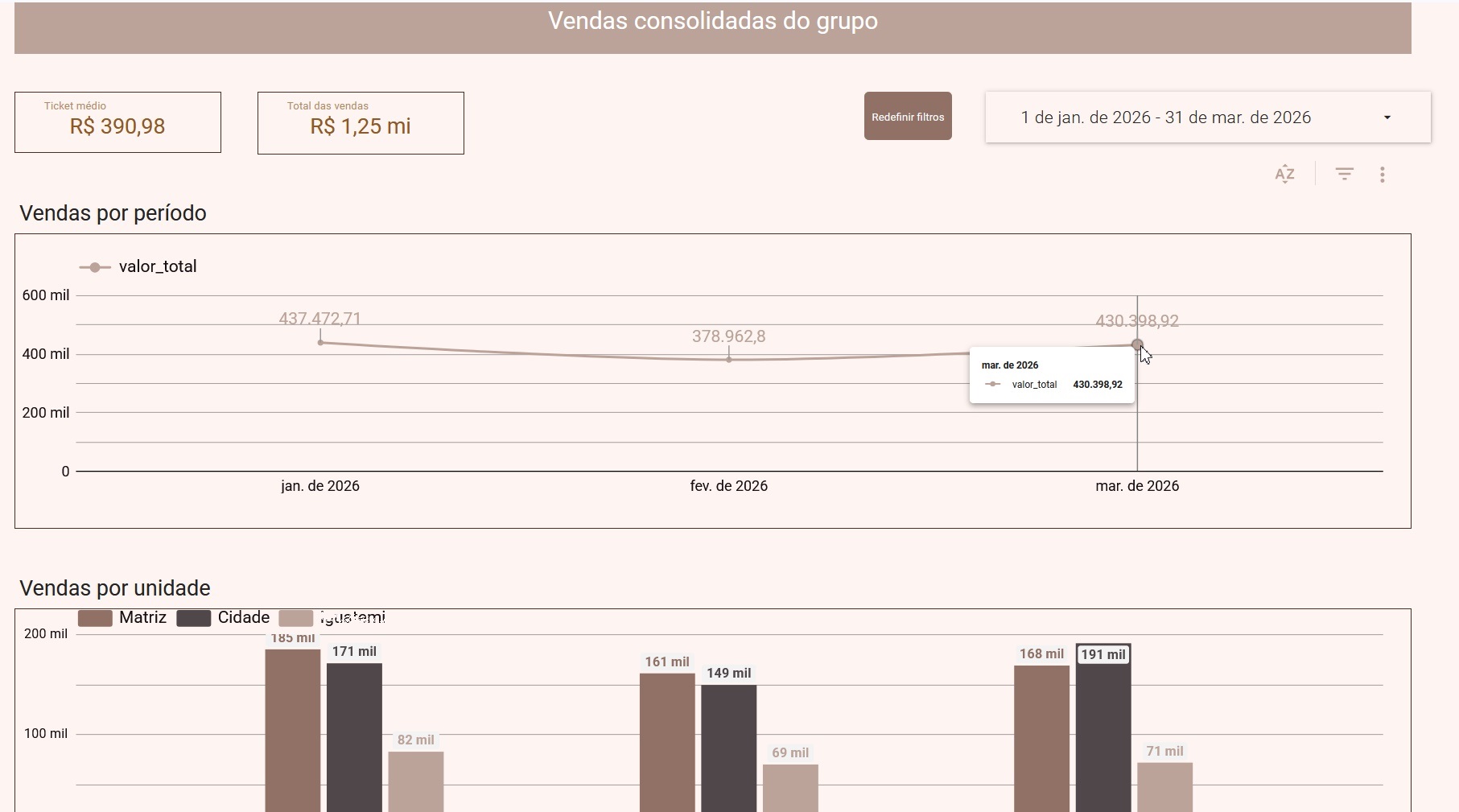
Task: Select the jan. de 2026 line data point
Action: [x=320, y=343]
